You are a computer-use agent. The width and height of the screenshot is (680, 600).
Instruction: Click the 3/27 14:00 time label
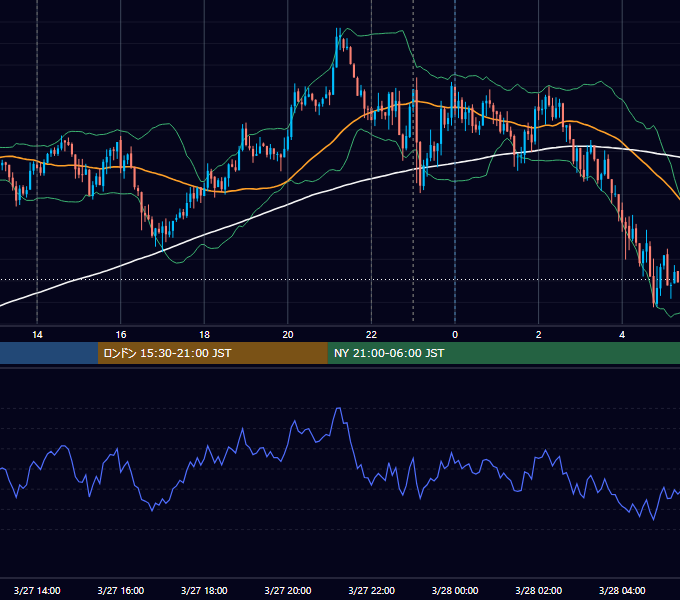point(37,590)
